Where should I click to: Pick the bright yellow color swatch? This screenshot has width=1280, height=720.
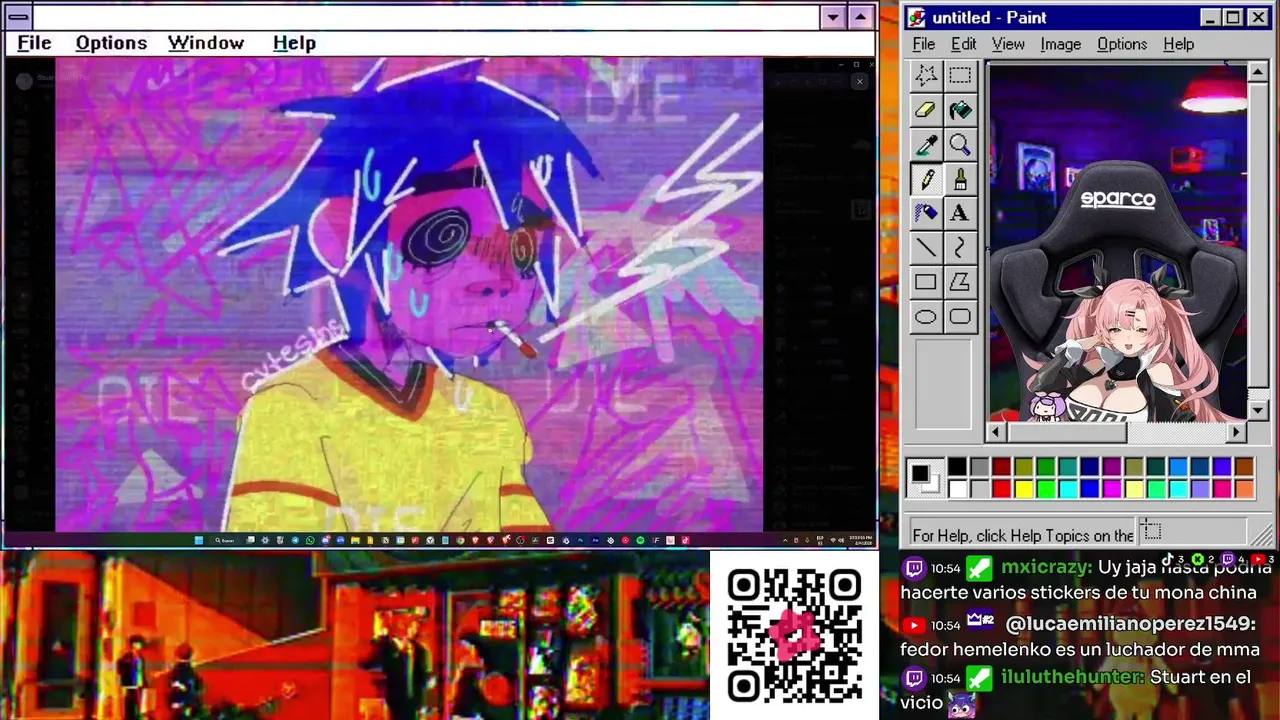pos(1023,488)
